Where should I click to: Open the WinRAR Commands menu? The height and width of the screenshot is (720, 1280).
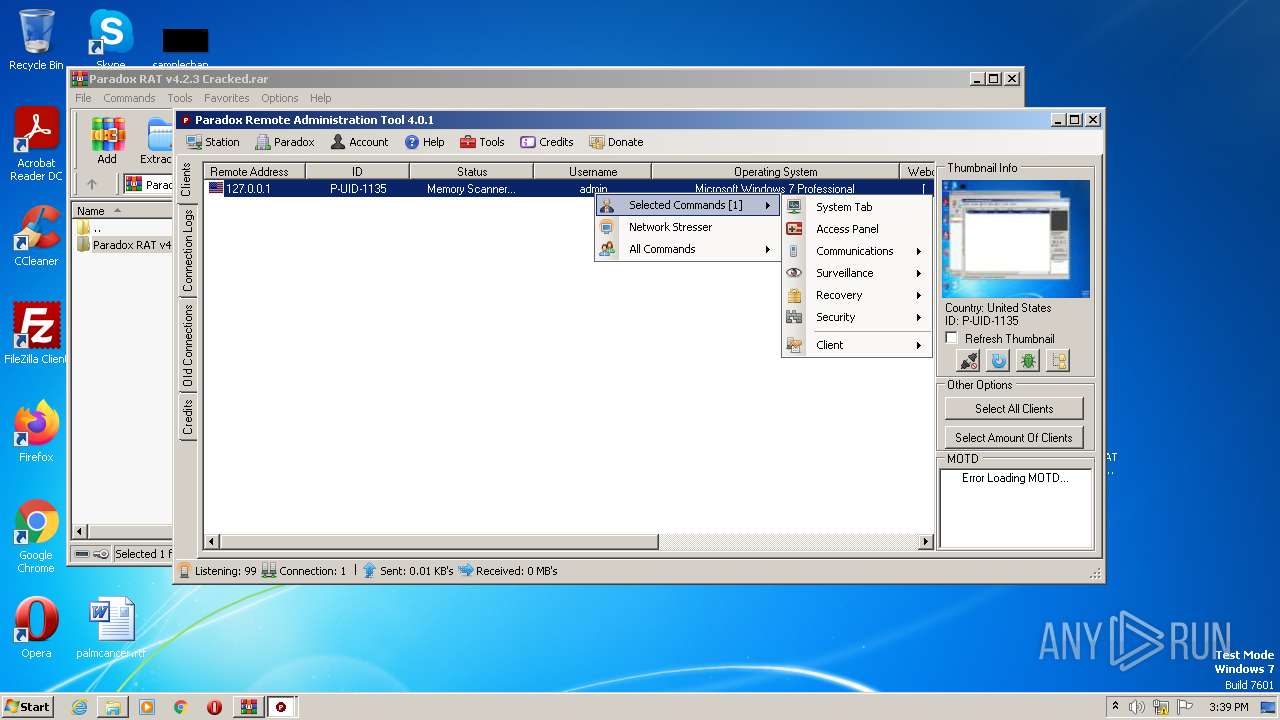(129, 98)
